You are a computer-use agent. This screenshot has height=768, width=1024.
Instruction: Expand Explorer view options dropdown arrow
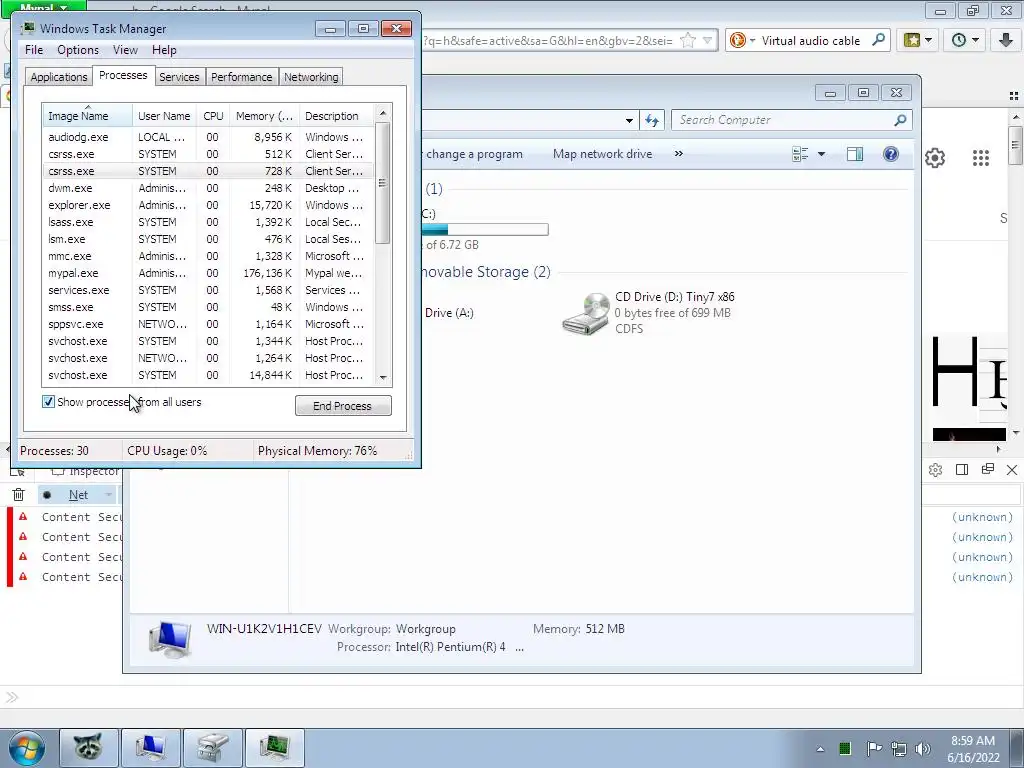(822, 154)
